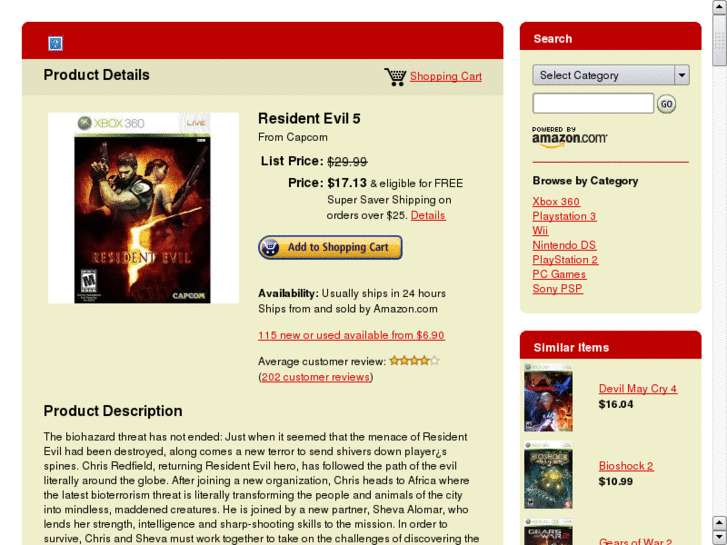
Task: Expand the Select Category dropdown
Action: coord(611,75)
